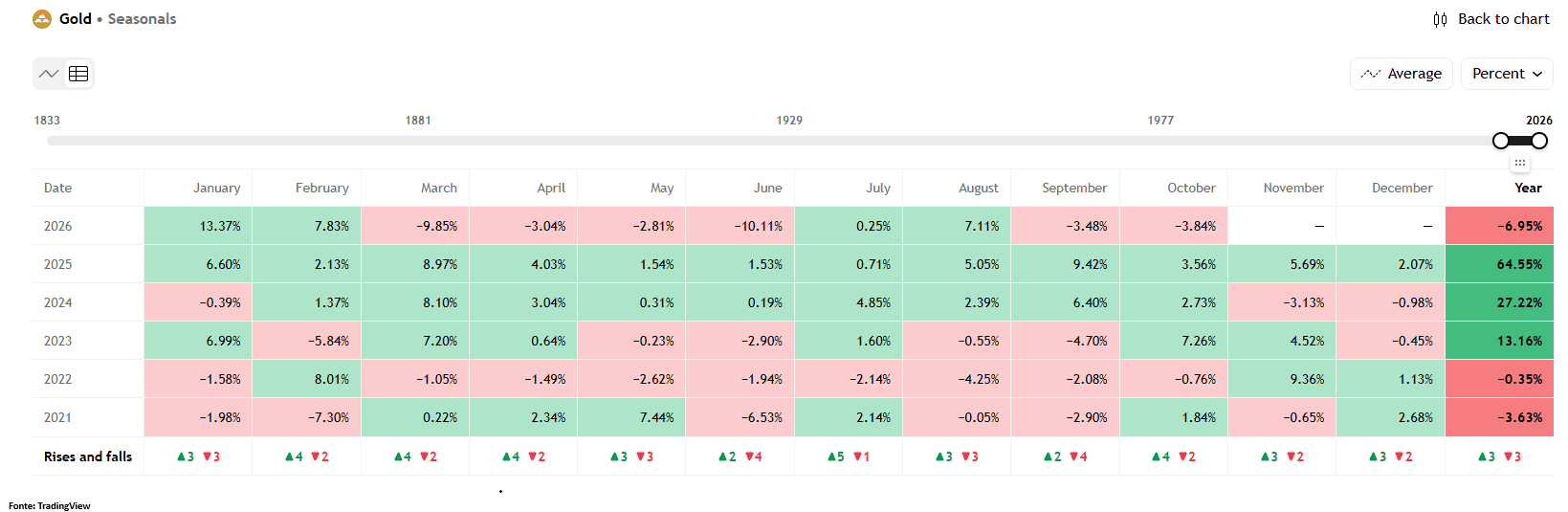Click the 7.11% August 2026 cell
The height and width of the screenshot is (512, 1568).
point(957,226)
